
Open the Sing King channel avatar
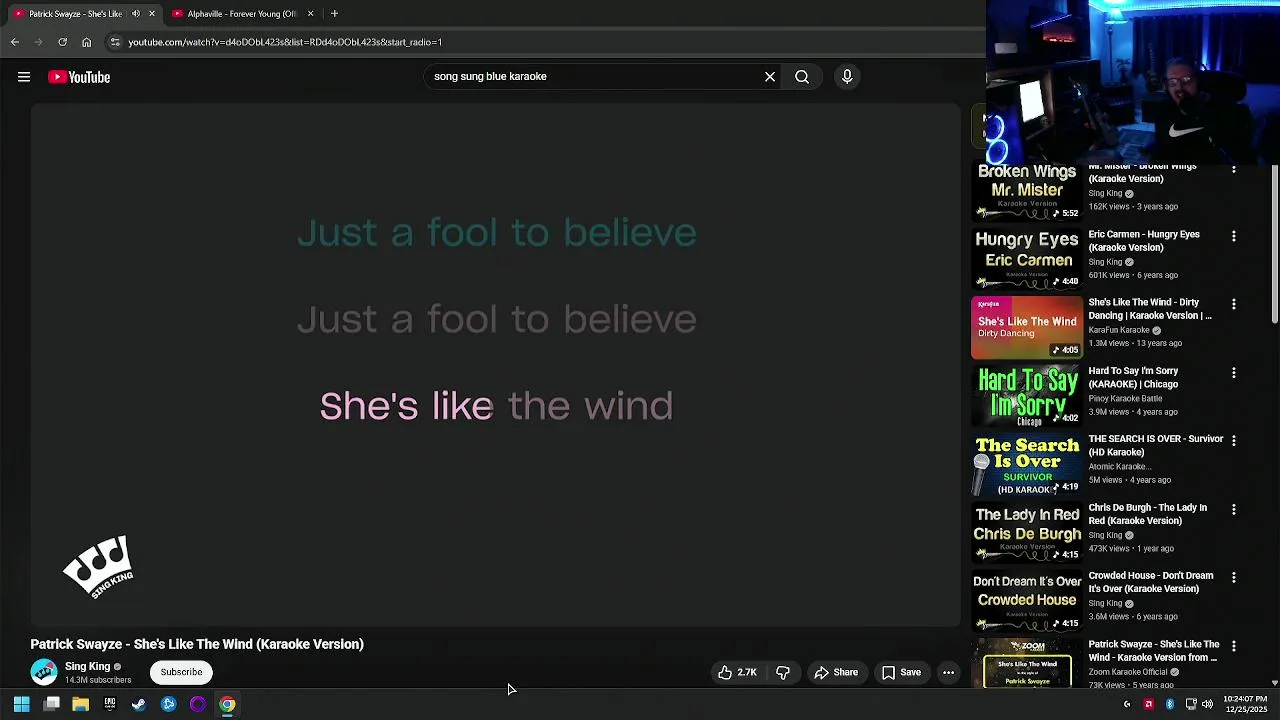click(43, 672)
